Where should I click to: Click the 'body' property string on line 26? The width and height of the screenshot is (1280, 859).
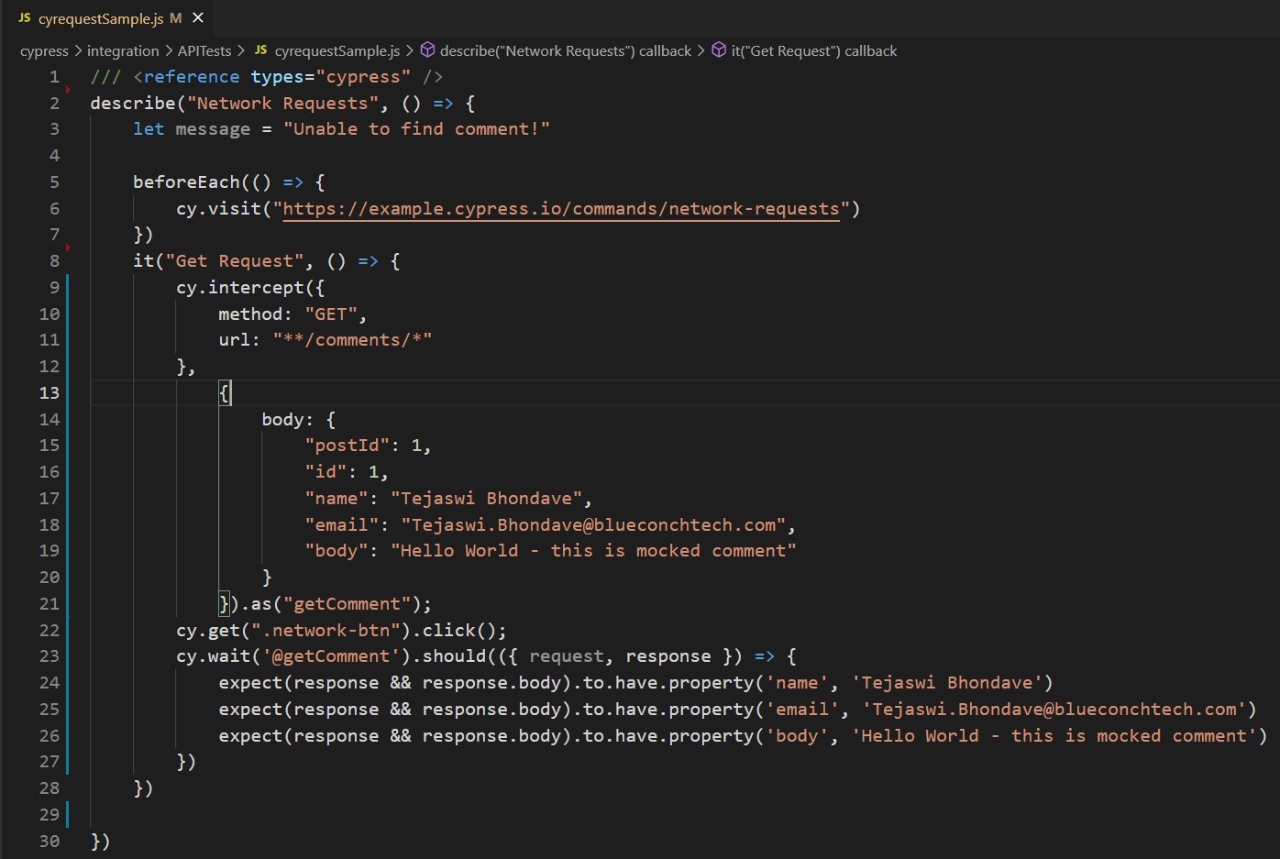(797, 736)
